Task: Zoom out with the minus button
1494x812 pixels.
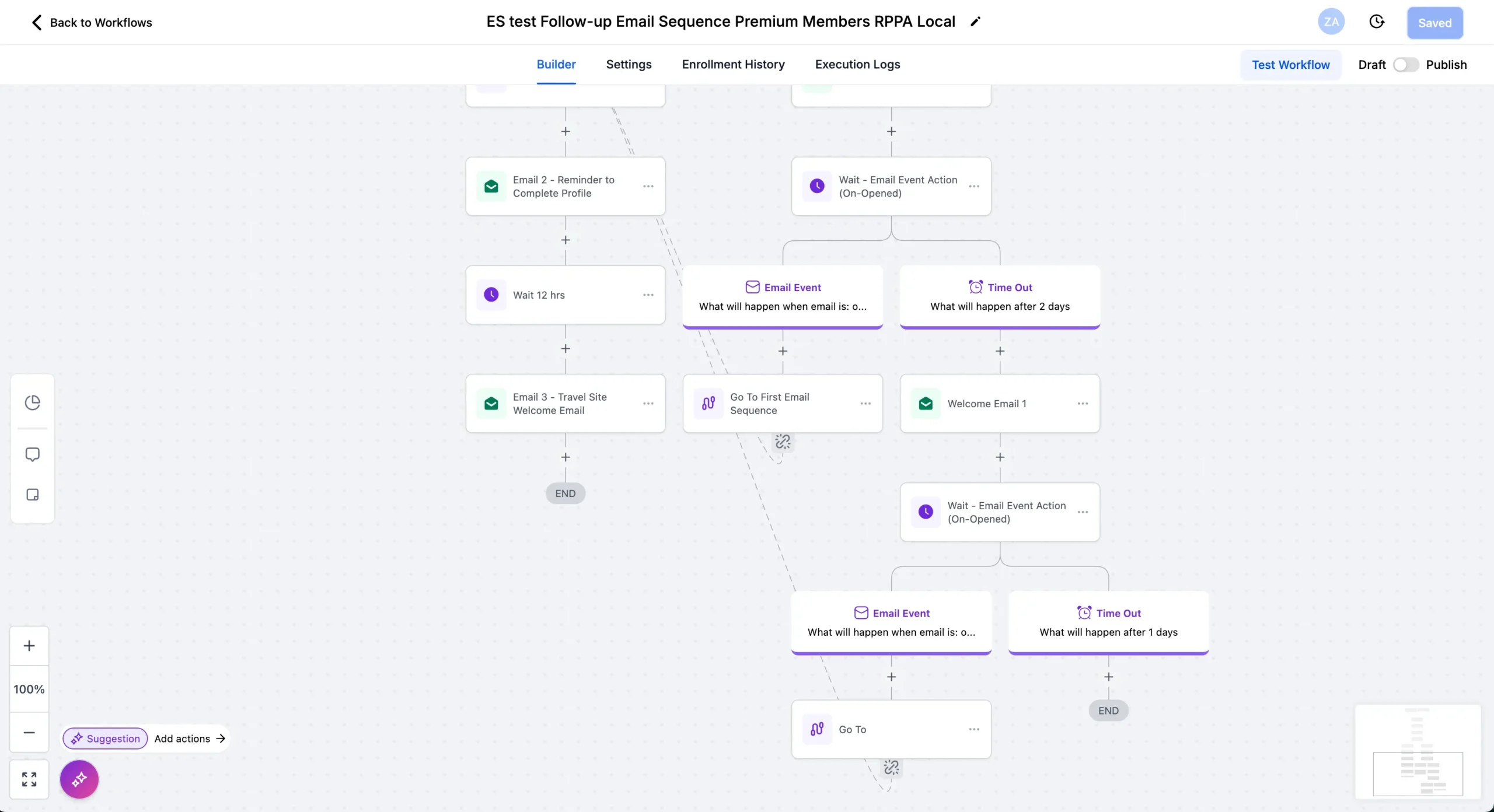Action: [x=29, y=733]
